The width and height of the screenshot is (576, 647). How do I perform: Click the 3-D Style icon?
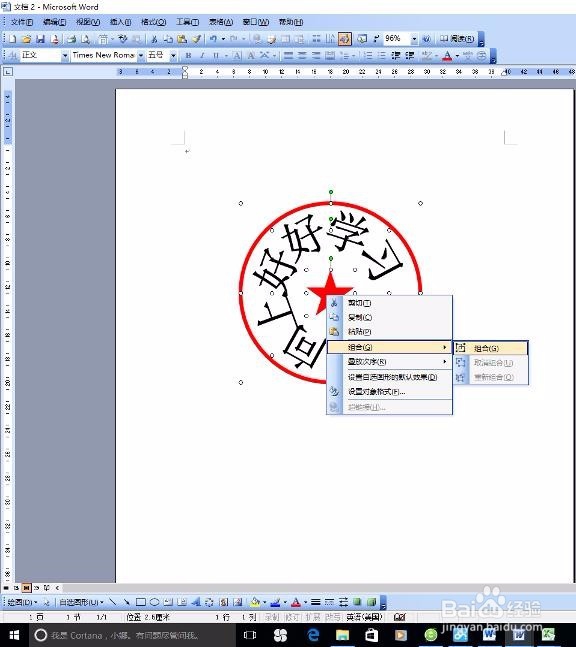[x=371, y=602]
